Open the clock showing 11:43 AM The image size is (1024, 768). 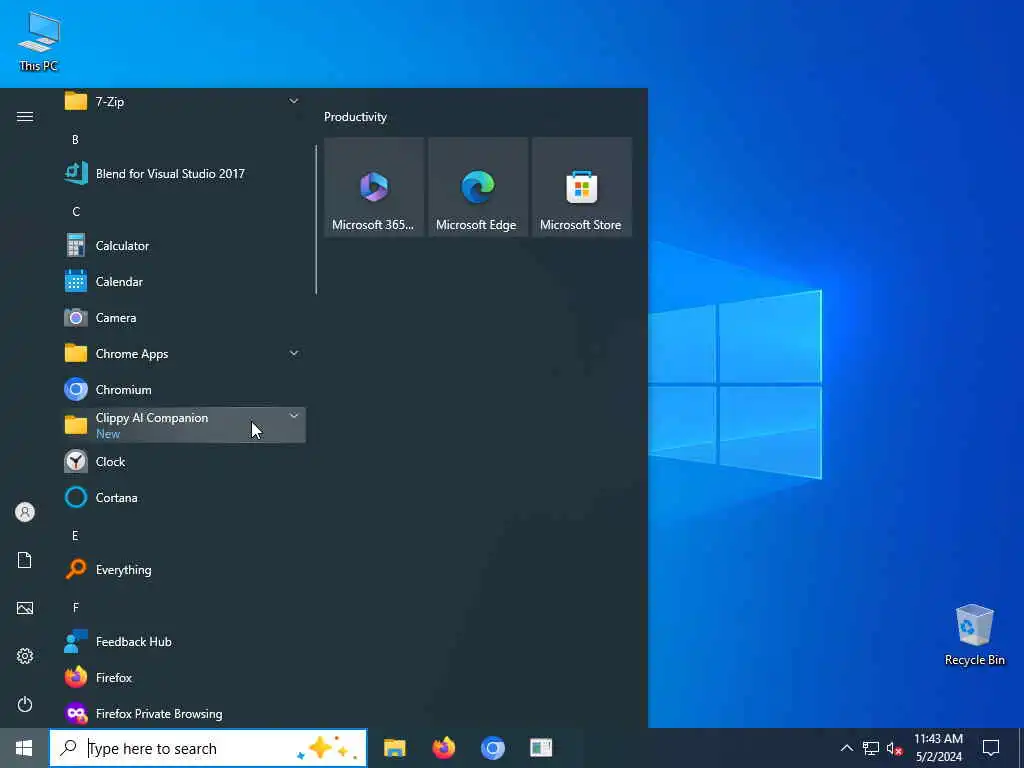coord(938,748)
